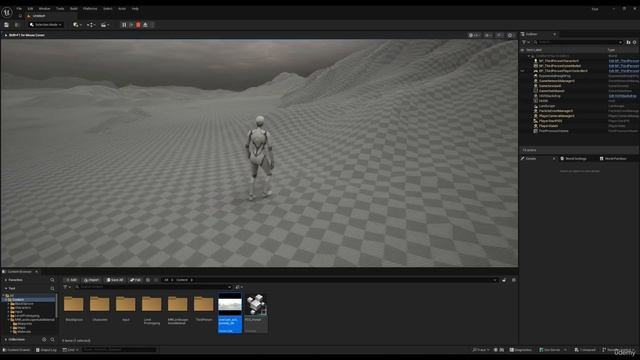Click the Outliner add folder icon
This screenshot has width=640, height=360.
click(628, 42)
